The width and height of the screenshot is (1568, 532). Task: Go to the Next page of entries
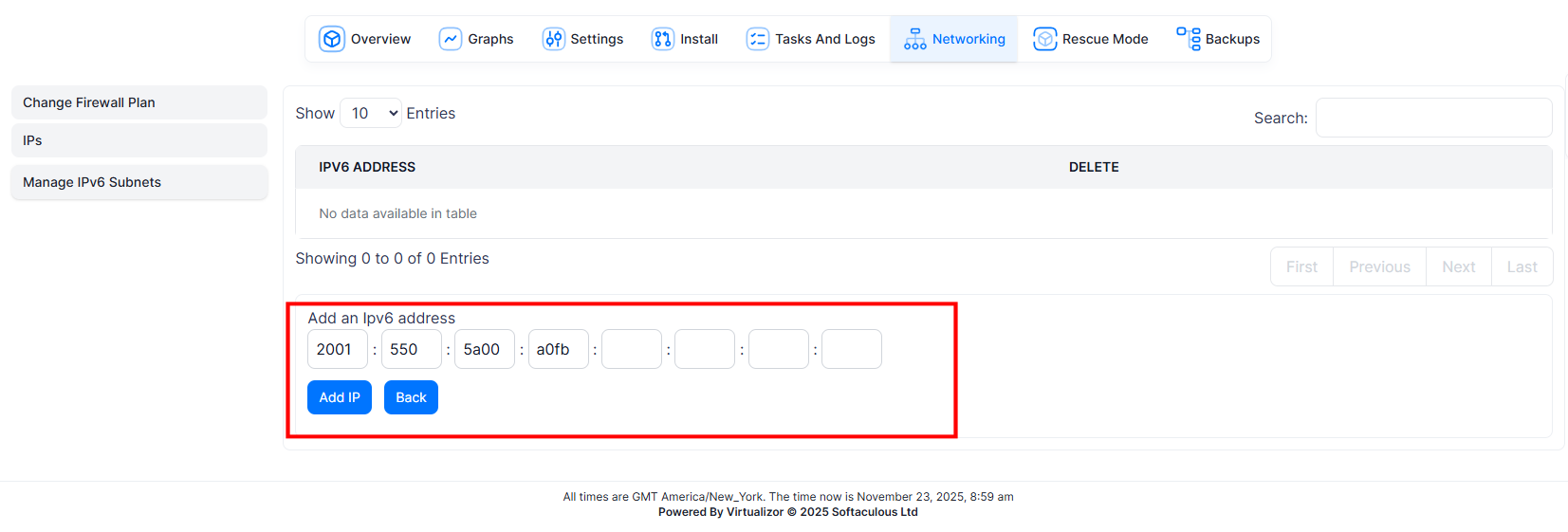[x=1458, y=266]
